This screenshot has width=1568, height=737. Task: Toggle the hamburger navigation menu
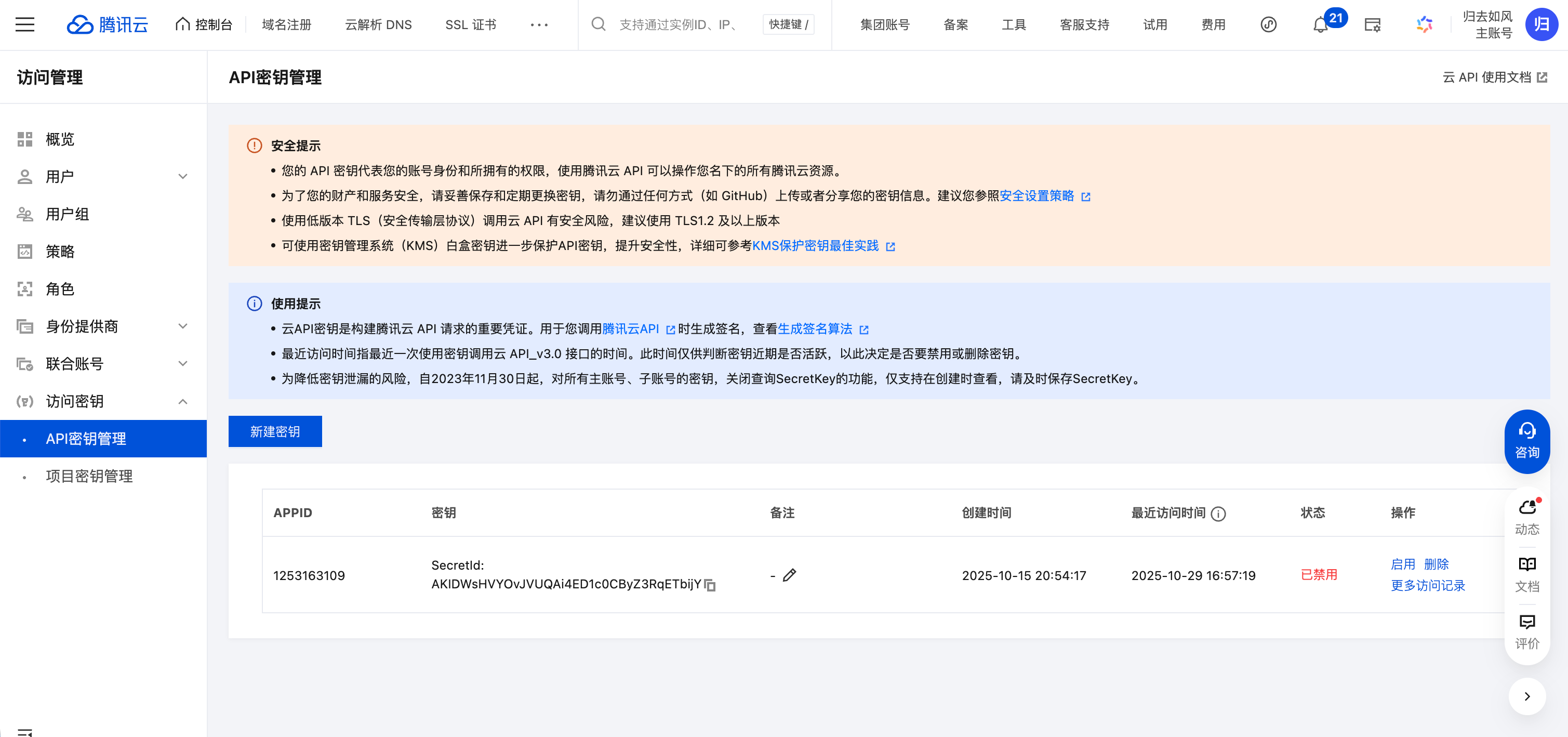pos(25,24)
